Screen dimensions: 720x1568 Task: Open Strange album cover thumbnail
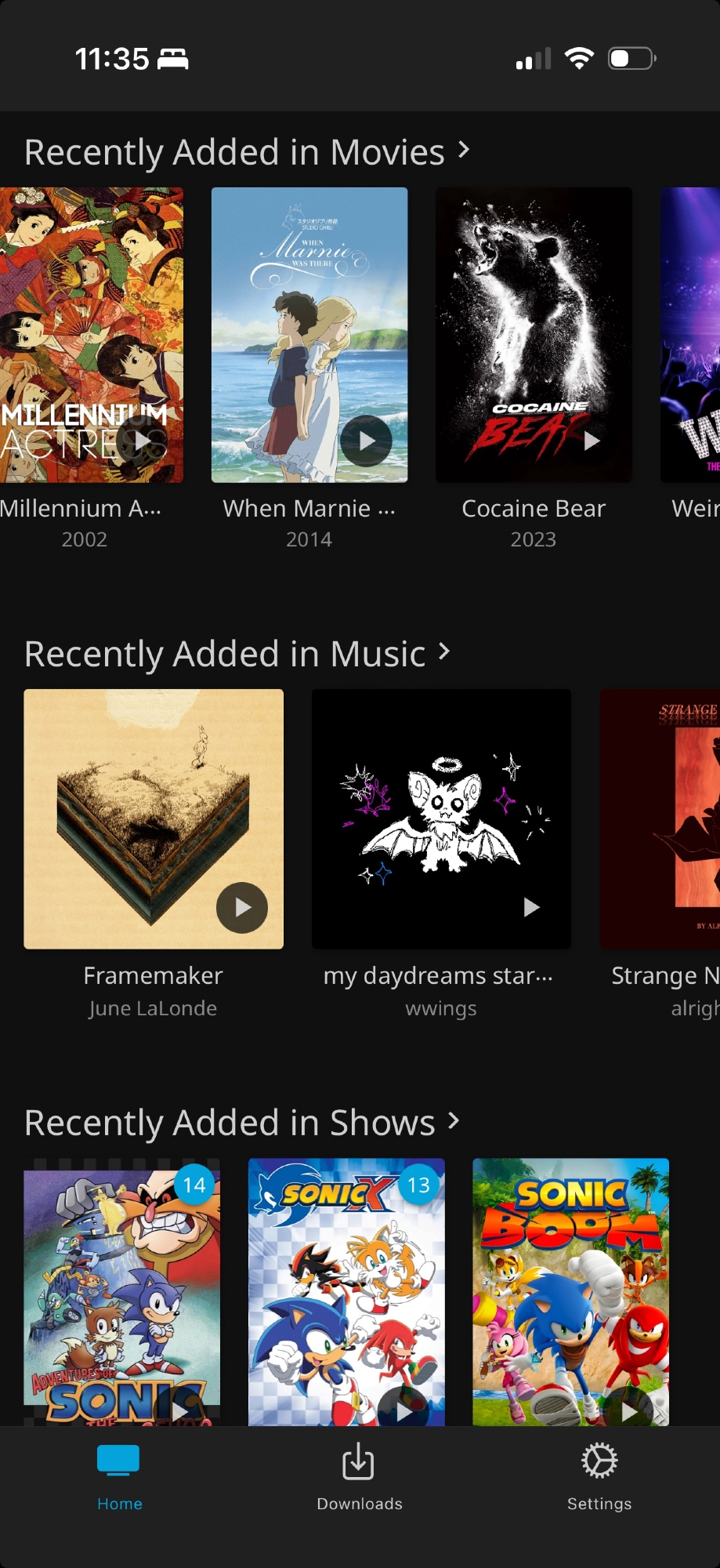(660, 818)
